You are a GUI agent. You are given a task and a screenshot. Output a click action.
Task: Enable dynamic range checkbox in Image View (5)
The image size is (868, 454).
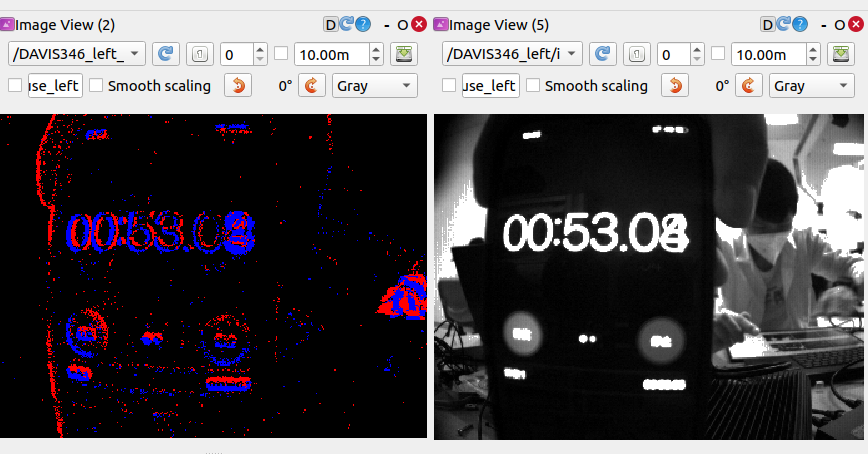(718, 54)
